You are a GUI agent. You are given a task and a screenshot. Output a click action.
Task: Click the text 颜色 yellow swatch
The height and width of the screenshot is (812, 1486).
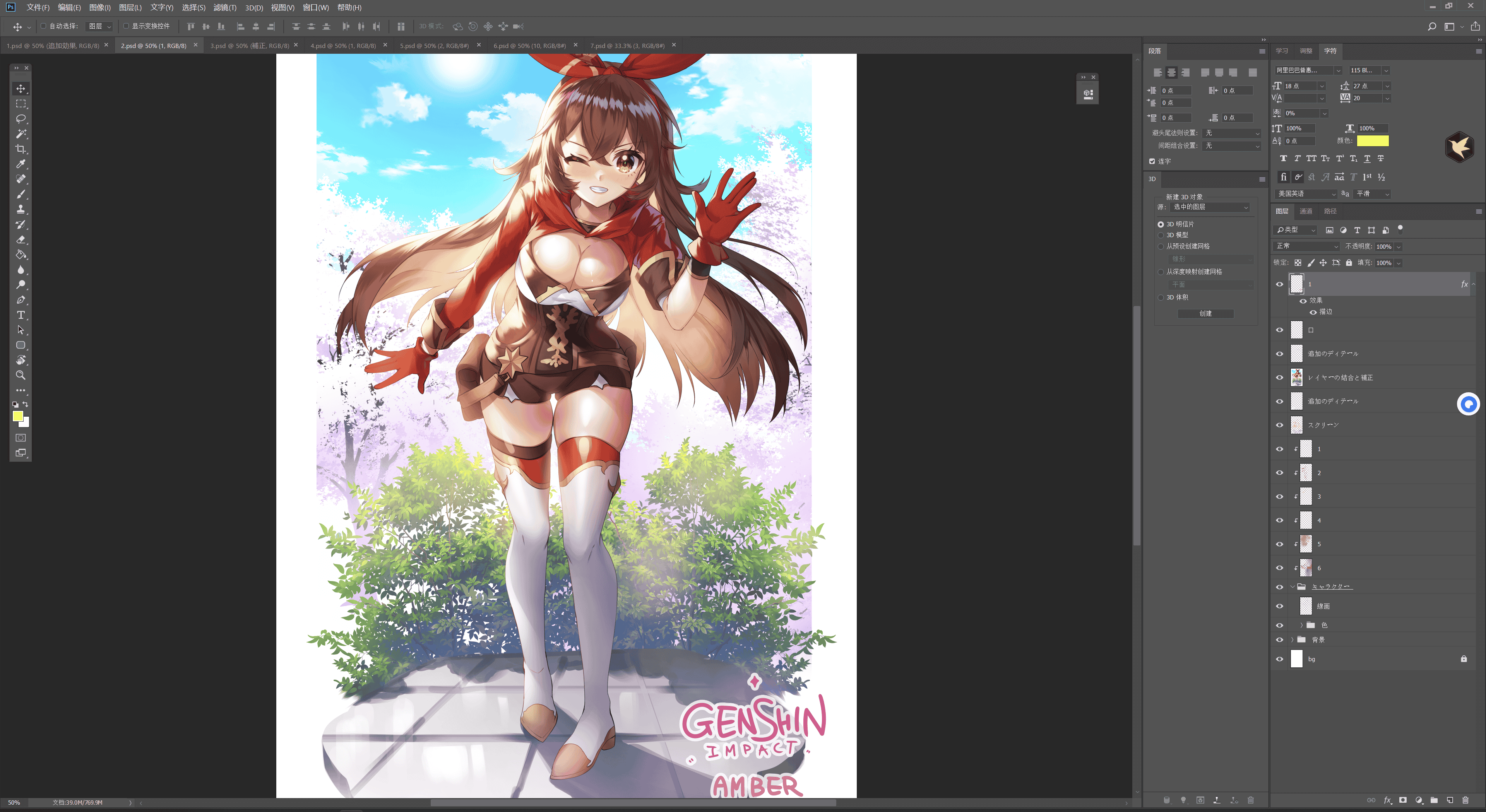[1373, 141]
